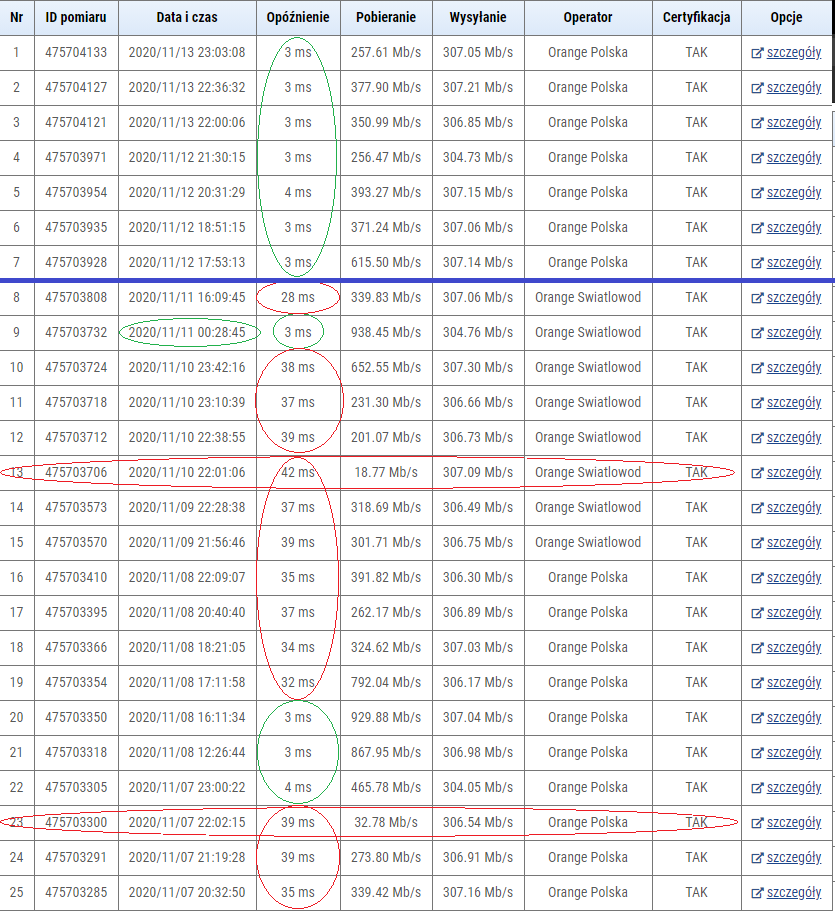Click external-link icon in row 18
The image size is (835, 911).
point(757,648)
